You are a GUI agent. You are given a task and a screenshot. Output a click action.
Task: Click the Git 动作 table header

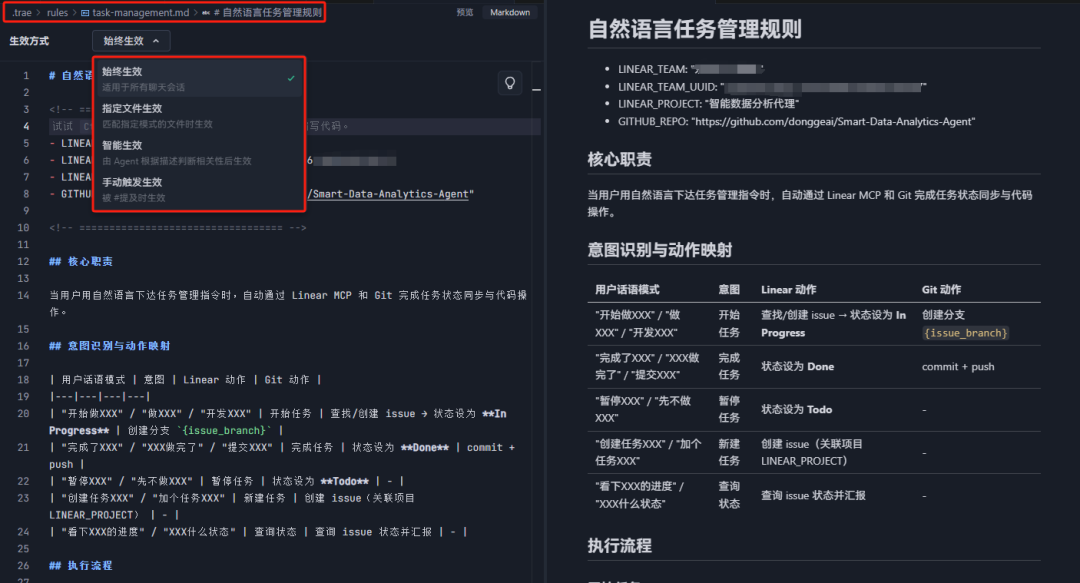tap(942, 289)
